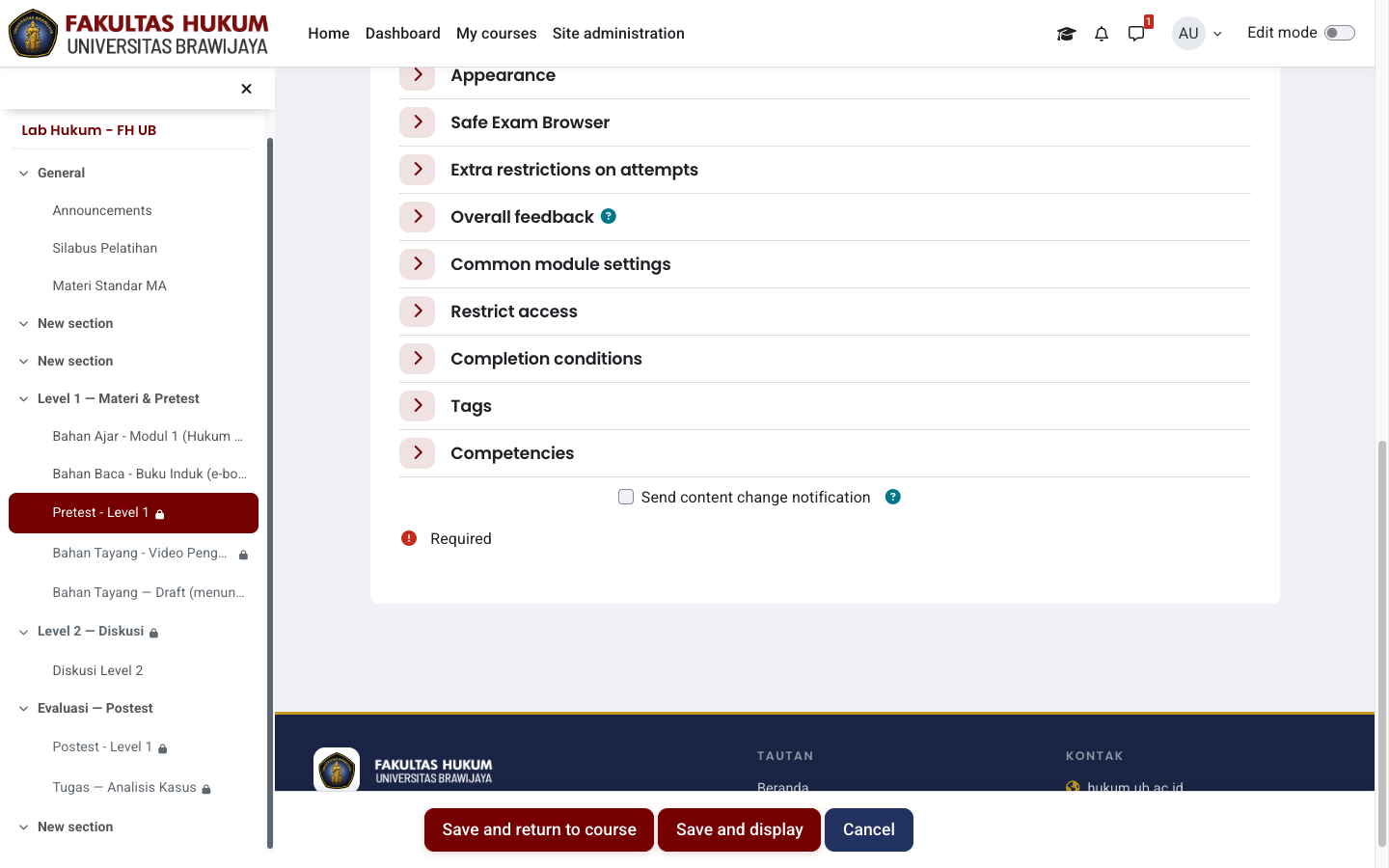Screen dimensions: 1389x868
Task: Click lock icon beside Level 2 — Diskusi
Action: click(x=154, y=633)
